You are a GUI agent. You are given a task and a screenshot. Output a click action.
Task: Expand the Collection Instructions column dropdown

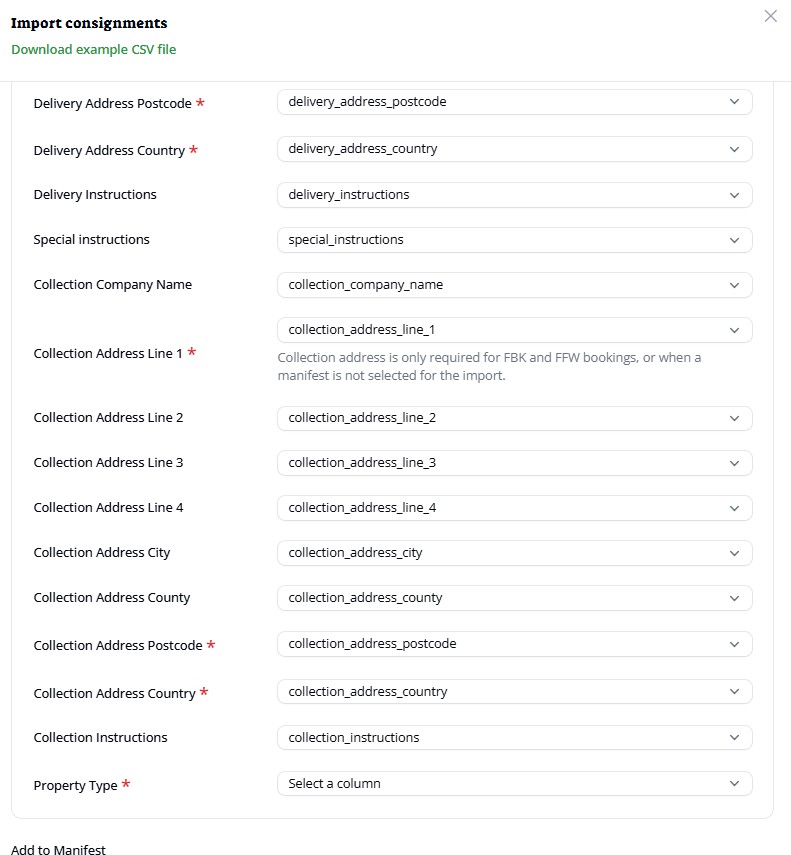514,738
